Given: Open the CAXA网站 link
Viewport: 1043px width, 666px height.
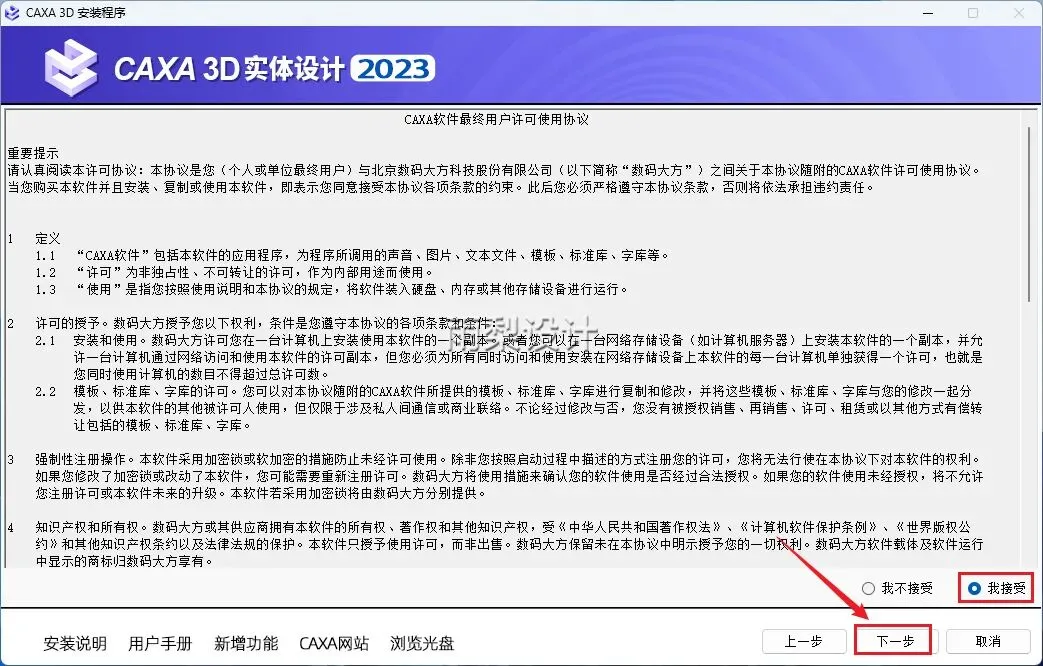Looking at the screenshot, I should (334, 643).
